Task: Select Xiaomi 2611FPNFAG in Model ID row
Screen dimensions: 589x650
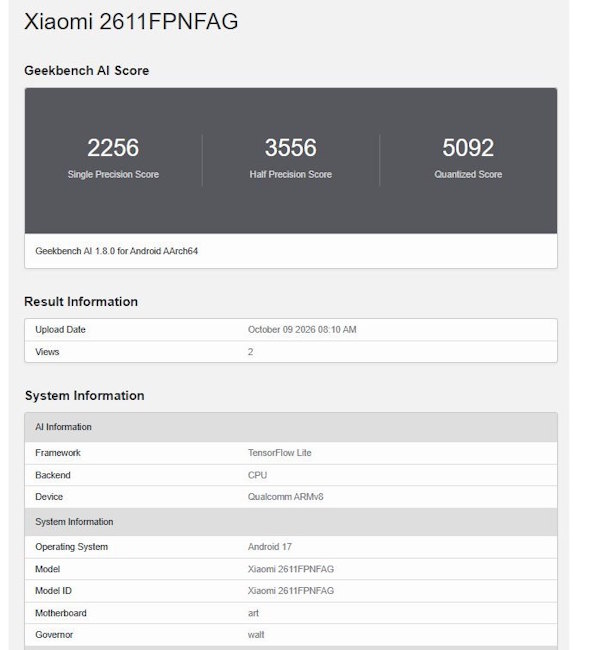Action: point(291,591)
